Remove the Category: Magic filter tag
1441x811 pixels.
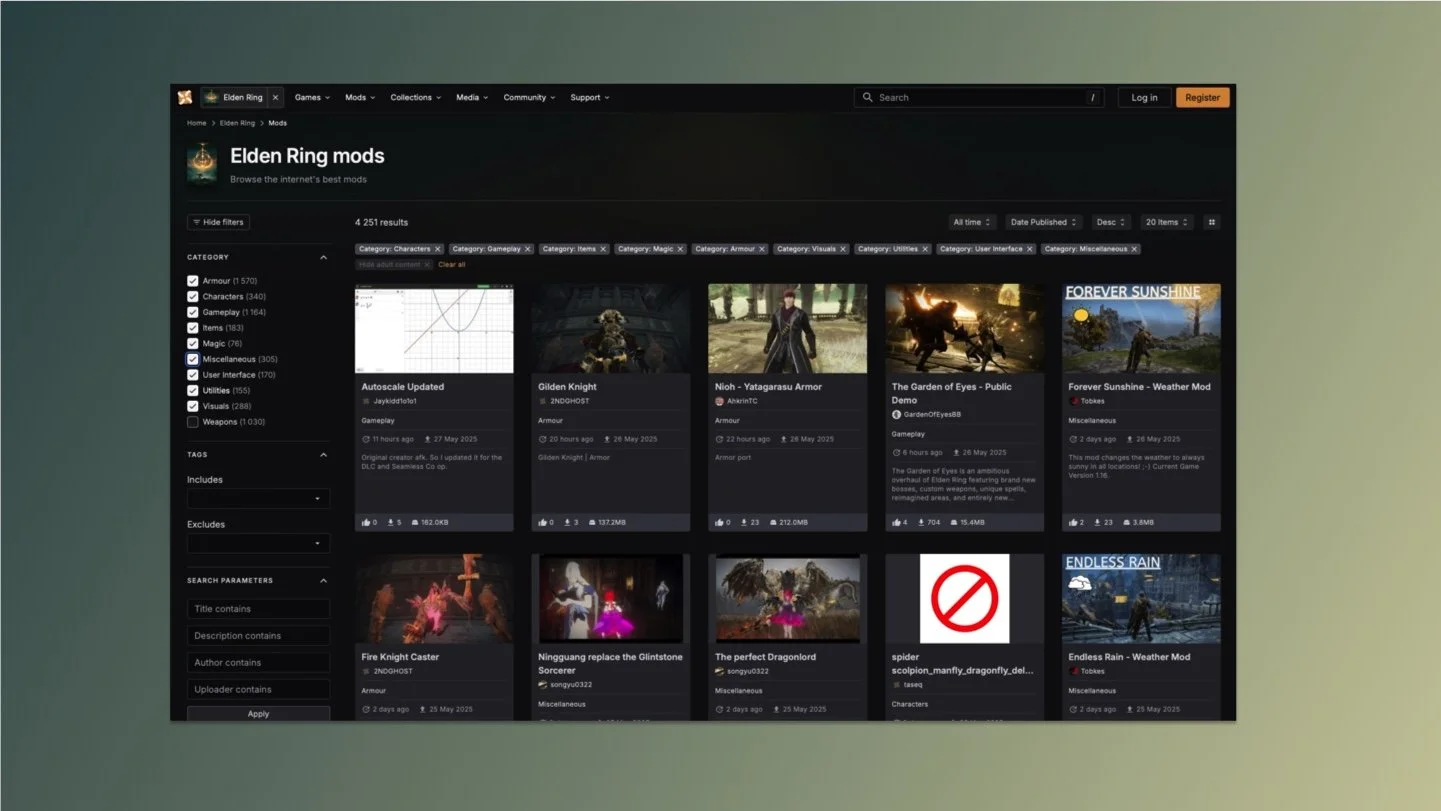(680, 249)
